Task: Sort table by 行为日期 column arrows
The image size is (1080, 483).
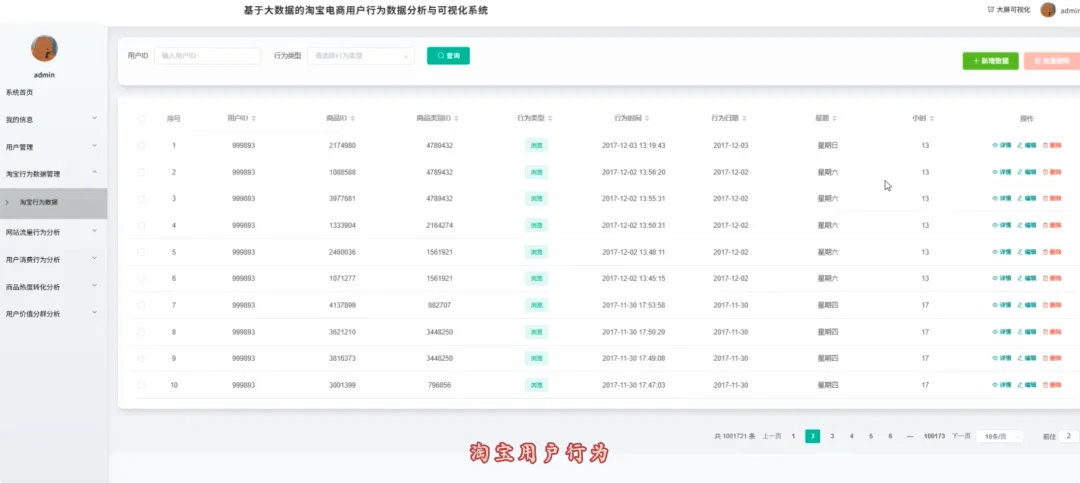Action: 744,119
